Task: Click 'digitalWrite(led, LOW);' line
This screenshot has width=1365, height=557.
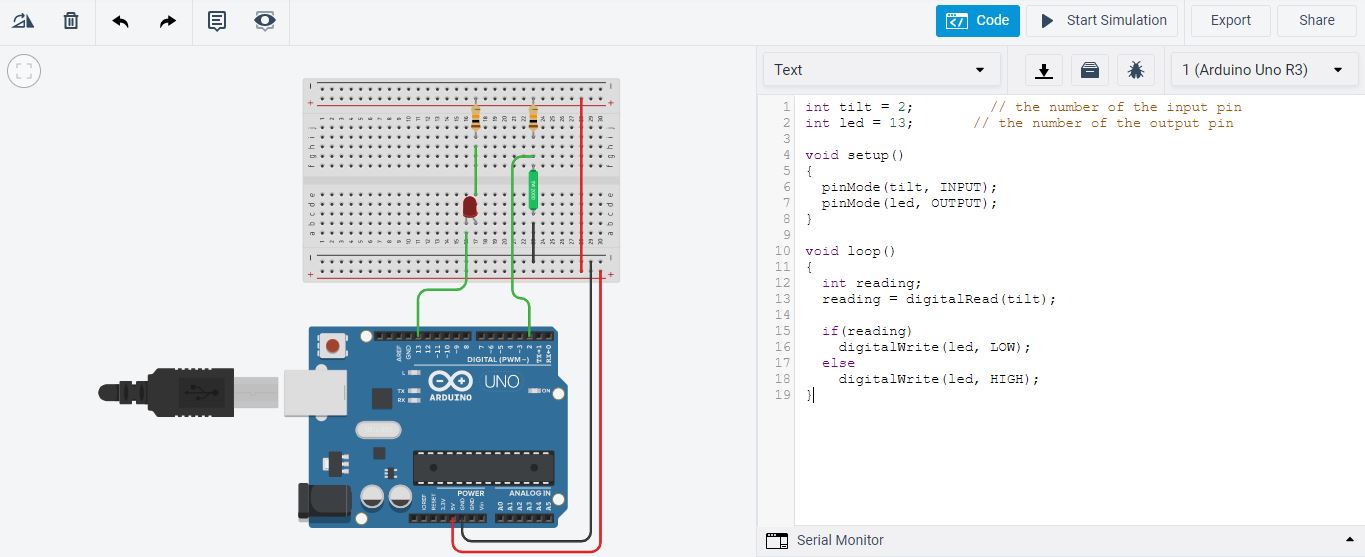Action: 935,347
